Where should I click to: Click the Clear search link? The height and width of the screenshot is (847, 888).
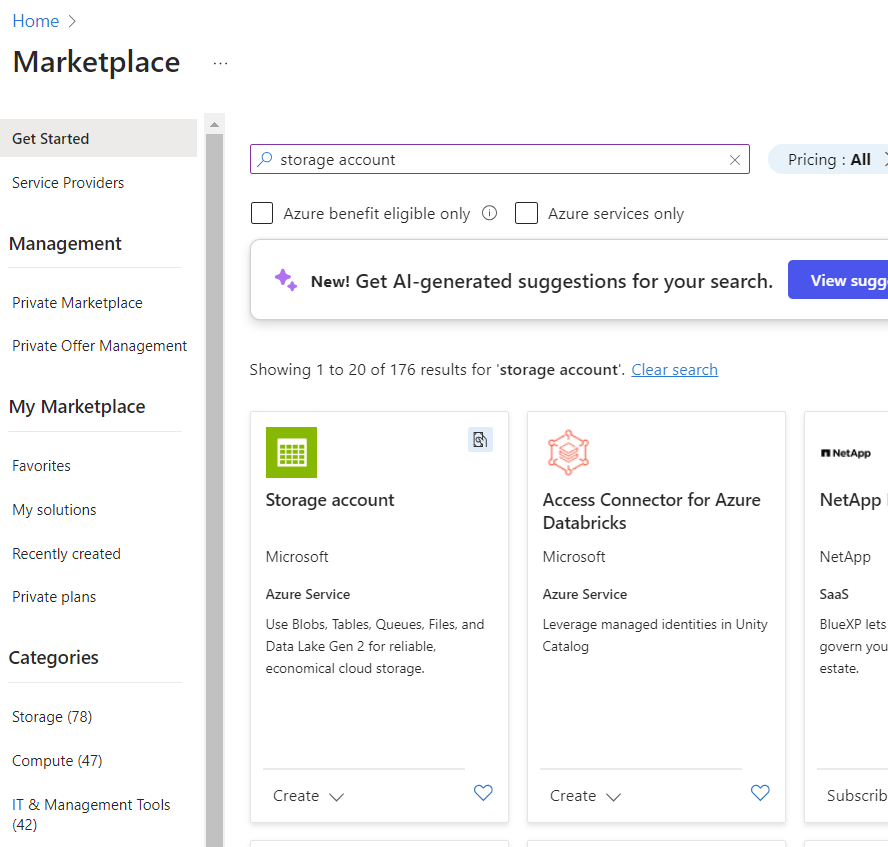click(x=674, y=370)
